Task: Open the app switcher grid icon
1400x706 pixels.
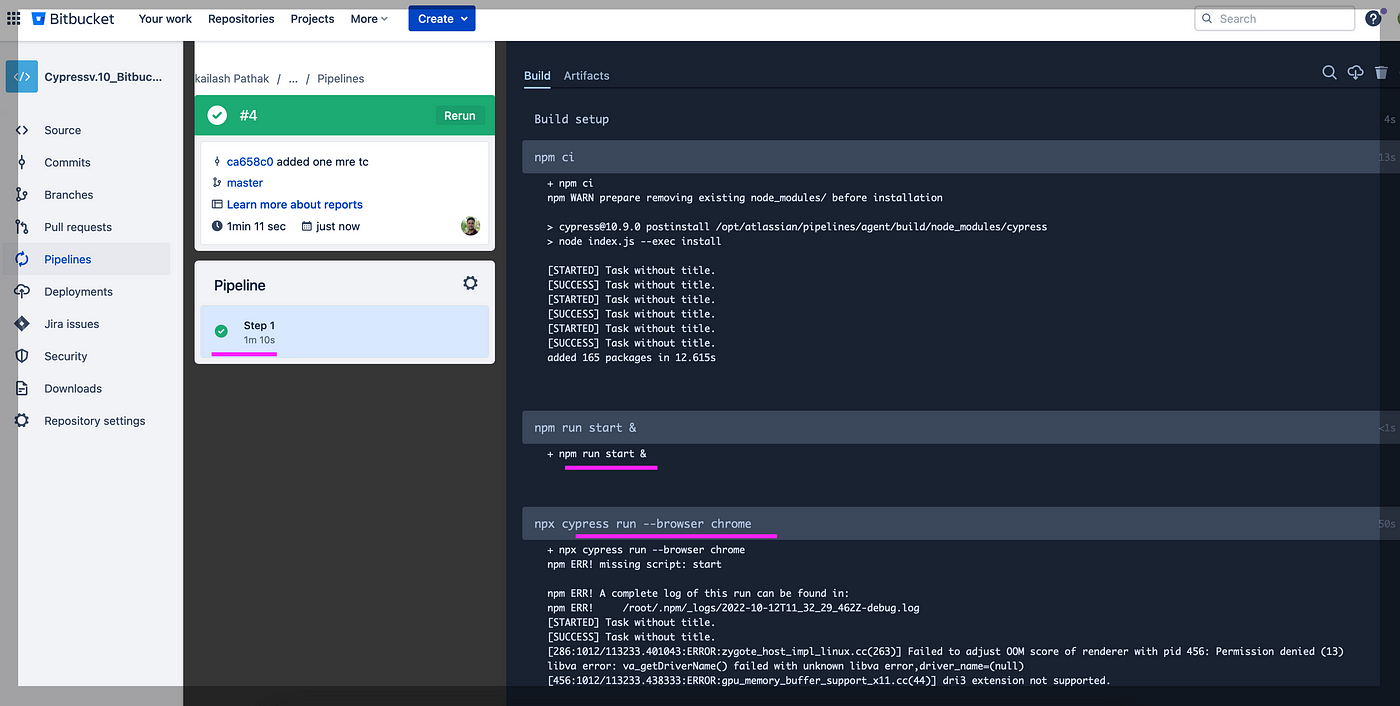Action: point(13,18)
